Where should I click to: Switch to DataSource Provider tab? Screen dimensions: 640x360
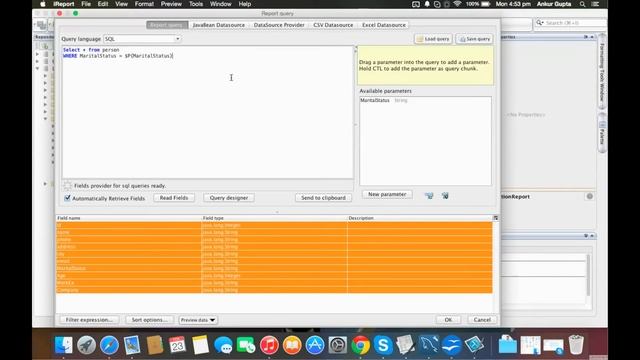click(x=279, y=25)
